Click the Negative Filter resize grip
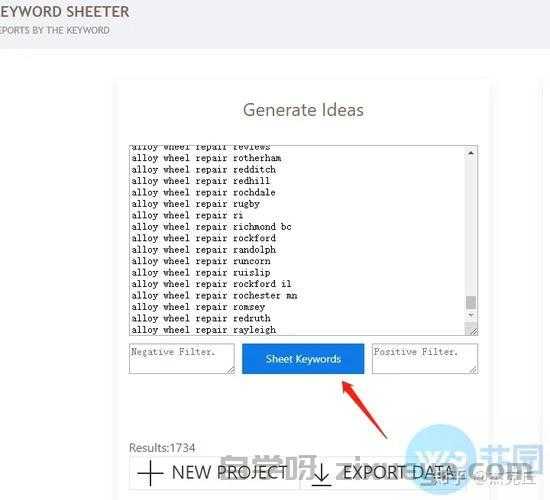 [x=230, y=370]
